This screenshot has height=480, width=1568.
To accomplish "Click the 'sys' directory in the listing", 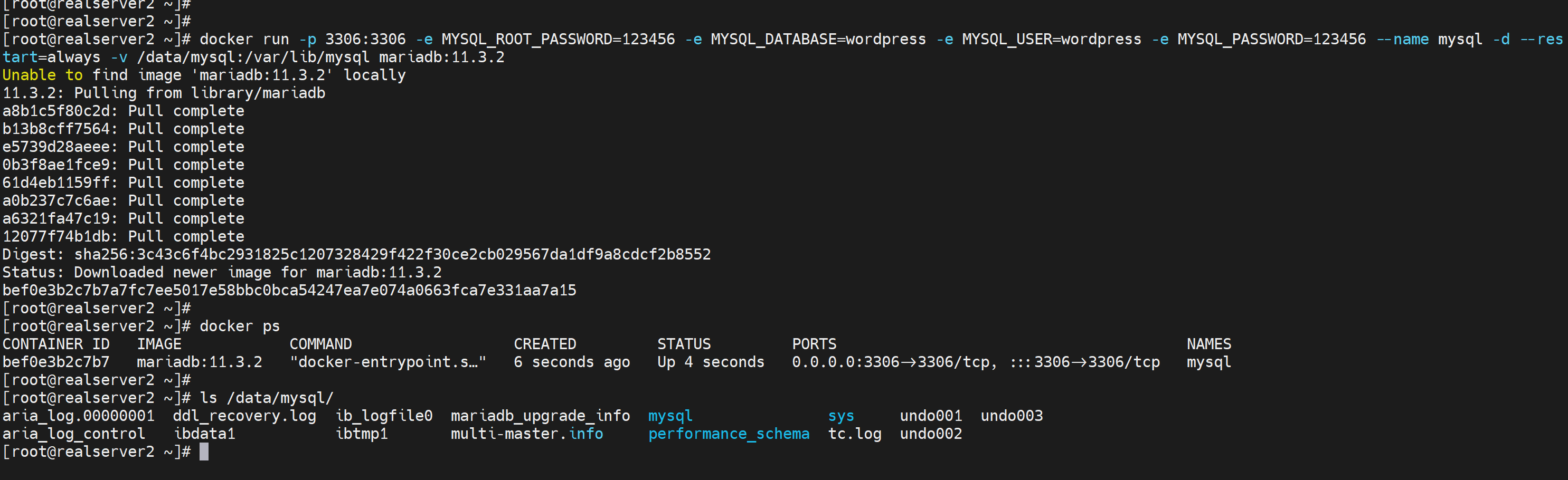I will 840,416.
